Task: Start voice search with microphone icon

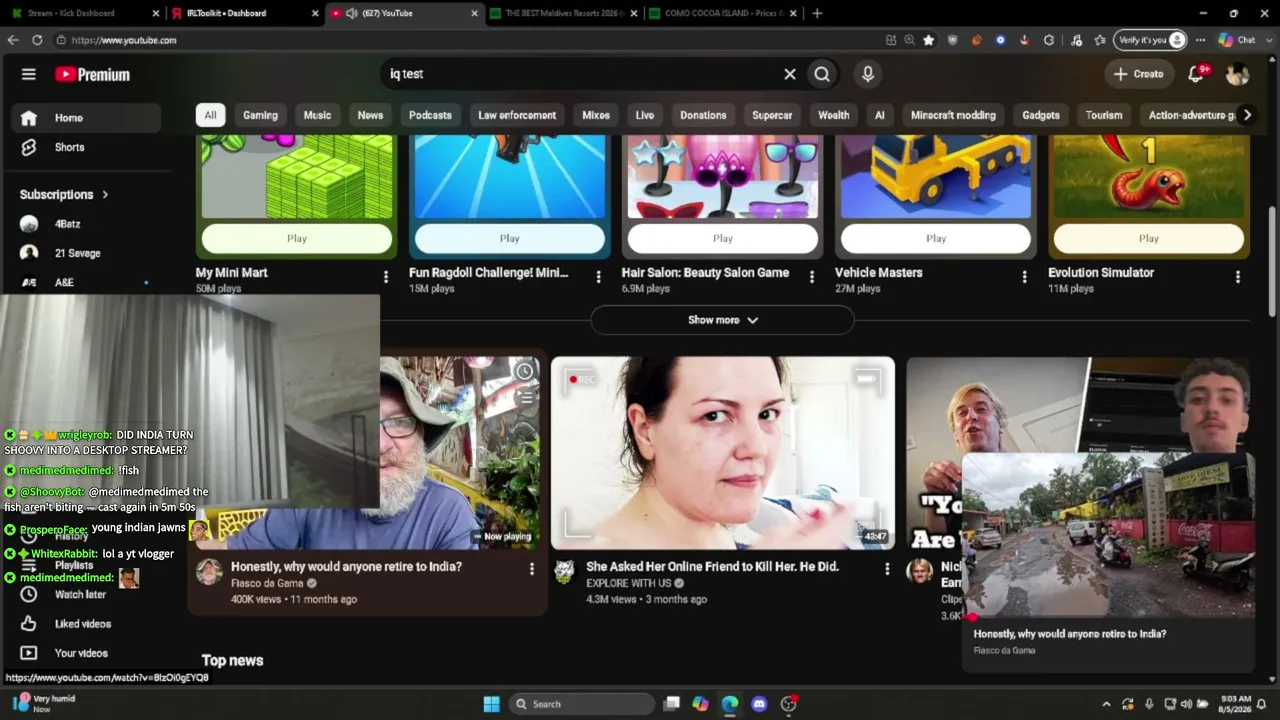Action: [x=868, y=74]
